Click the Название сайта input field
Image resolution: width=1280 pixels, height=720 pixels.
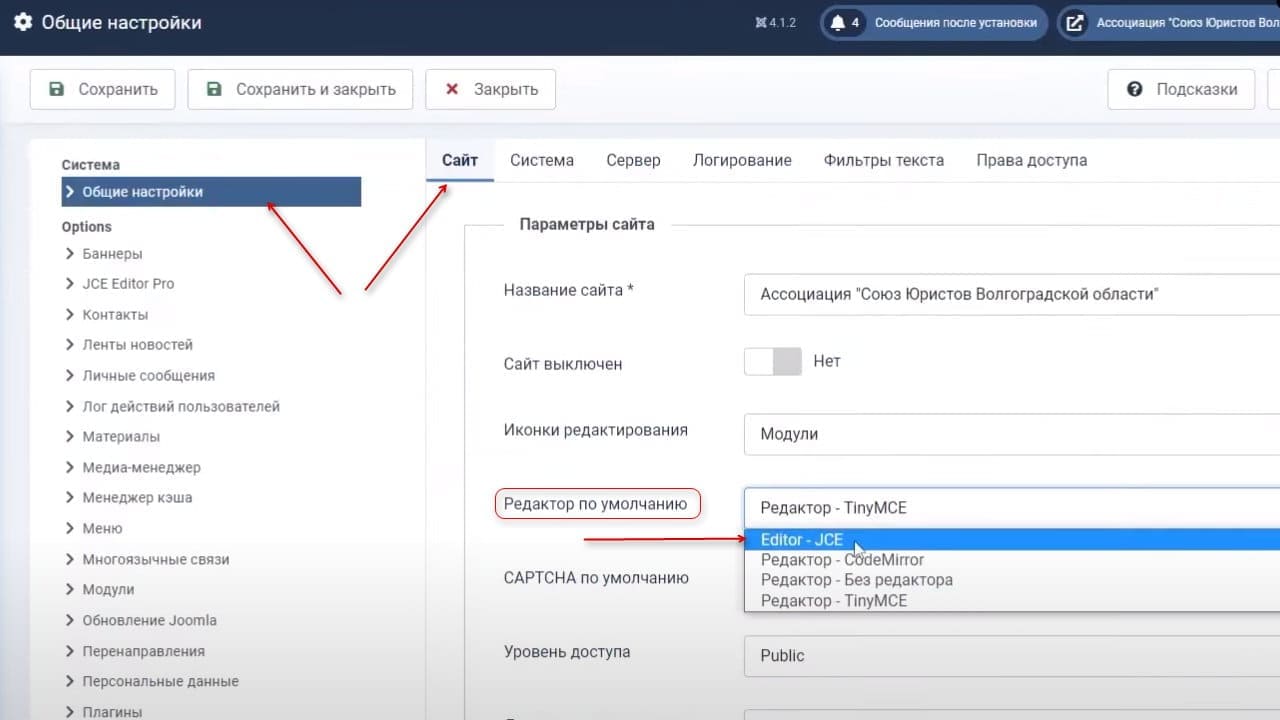1012,294
